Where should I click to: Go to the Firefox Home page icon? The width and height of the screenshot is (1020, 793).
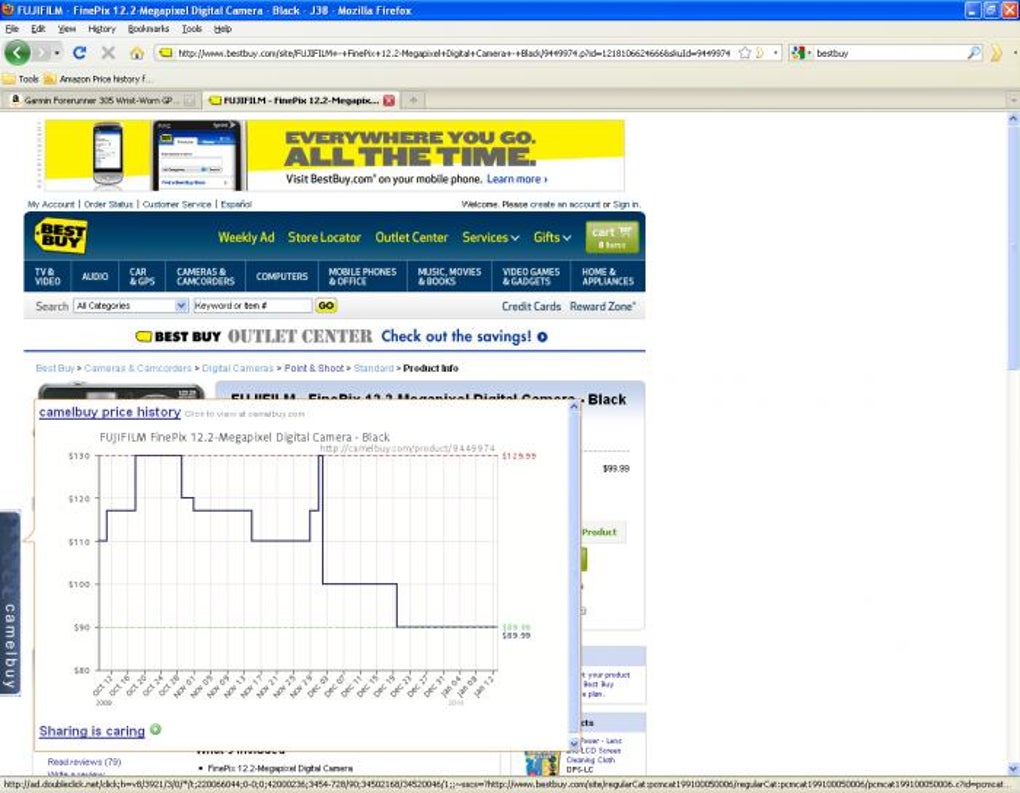tap(137, 53)
